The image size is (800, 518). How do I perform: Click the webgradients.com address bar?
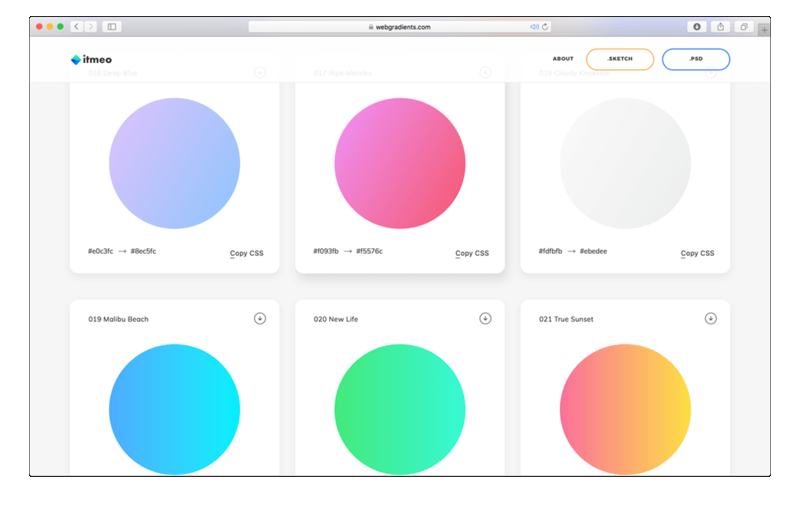(x=400, y=27)
